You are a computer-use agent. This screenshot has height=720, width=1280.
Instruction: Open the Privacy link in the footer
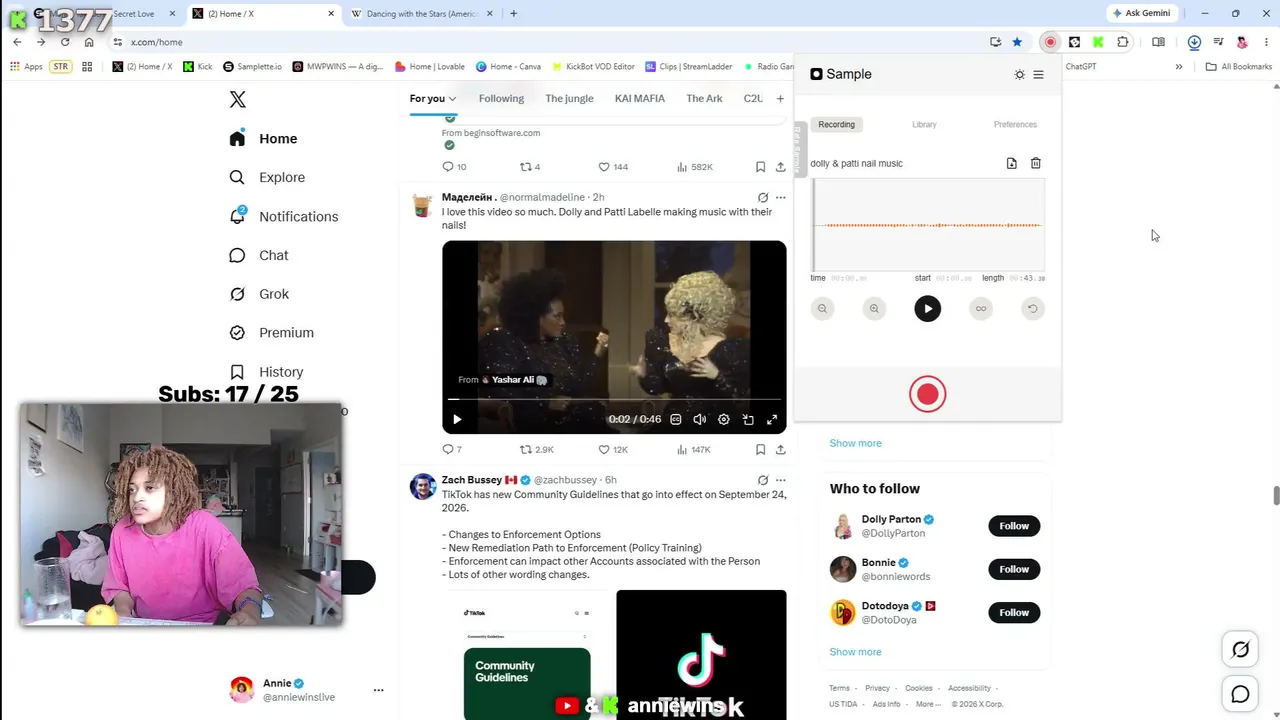pos(877,688)
